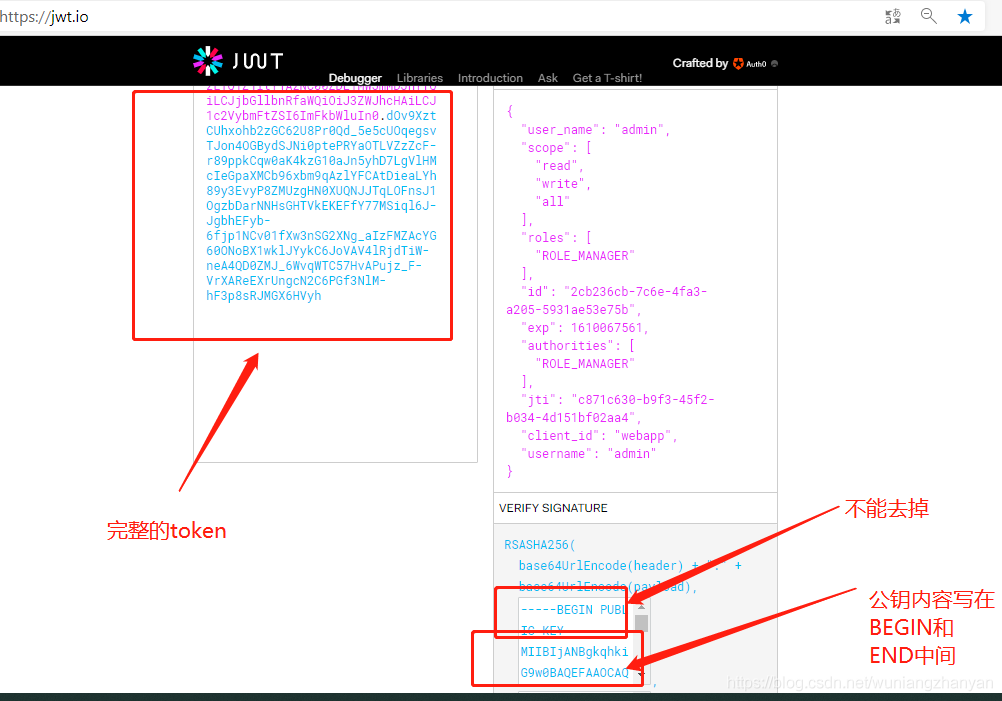Click the "username": "admin" line
This screenshot has height=701, width=1002.
(589, 454)
